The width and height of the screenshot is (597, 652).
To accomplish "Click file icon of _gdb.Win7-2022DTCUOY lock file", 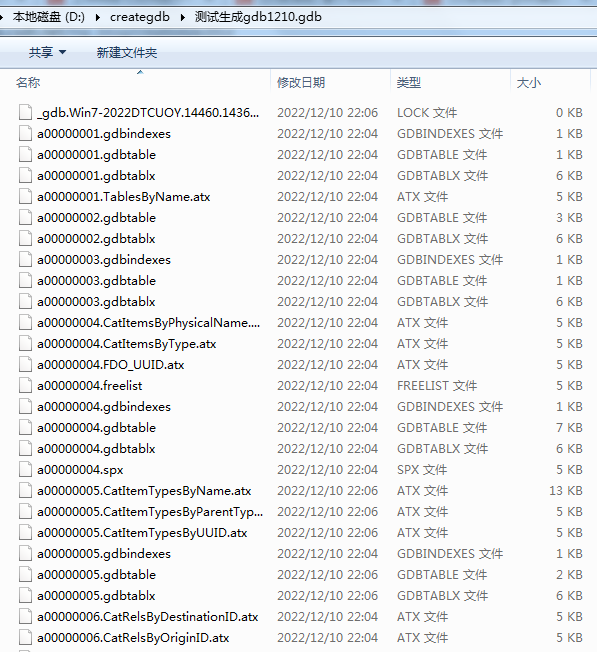I will (25, 113).
